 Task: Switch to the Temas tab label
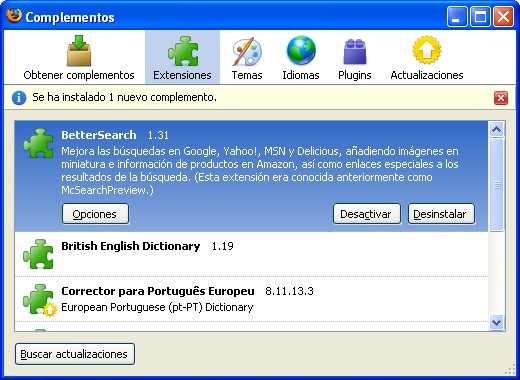point(247,75)
